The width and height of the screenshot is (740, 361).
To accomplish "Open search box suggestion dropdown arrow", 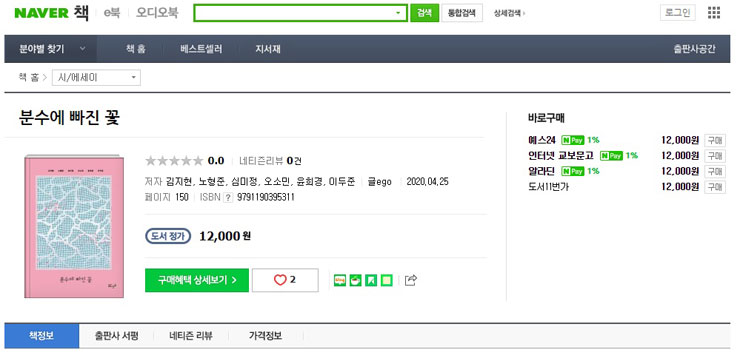I will [x=398, y=13].
